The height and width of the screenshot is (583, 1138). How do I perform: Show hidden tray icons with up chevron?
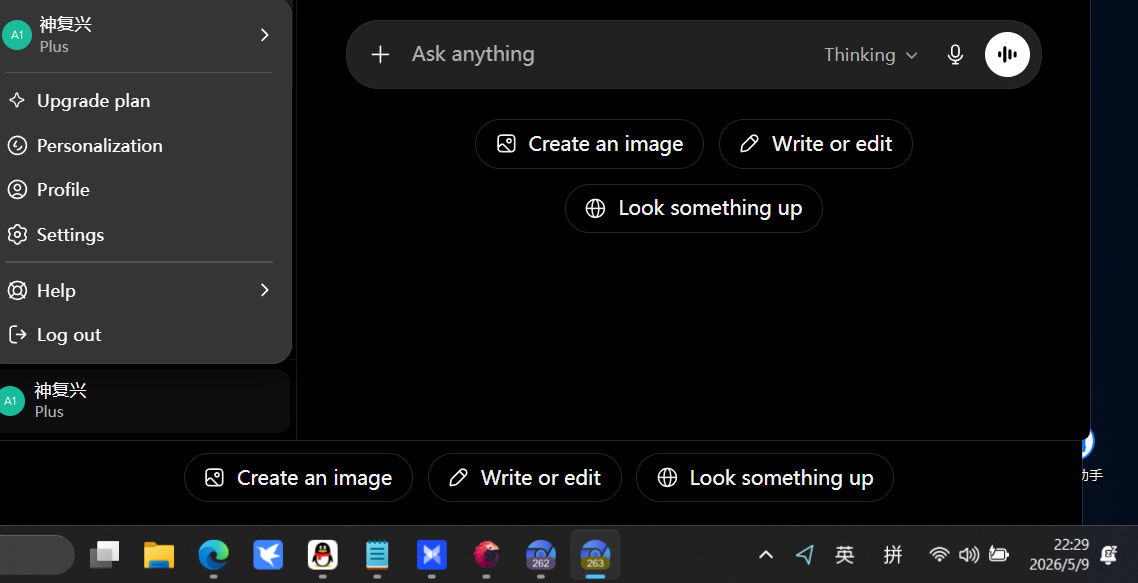(766, 555)
